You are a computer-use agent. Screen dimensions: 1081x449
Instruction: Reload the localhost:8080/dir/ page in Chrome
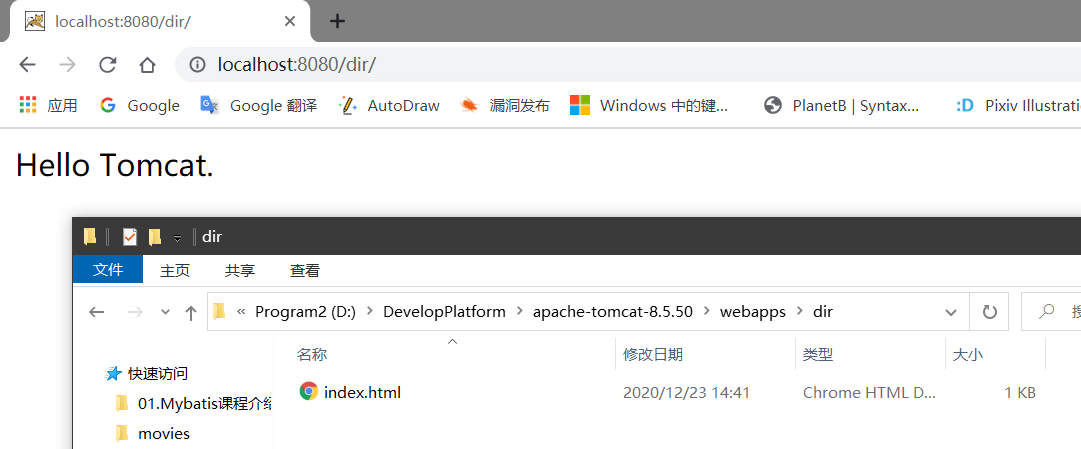[x=107, y=65]
